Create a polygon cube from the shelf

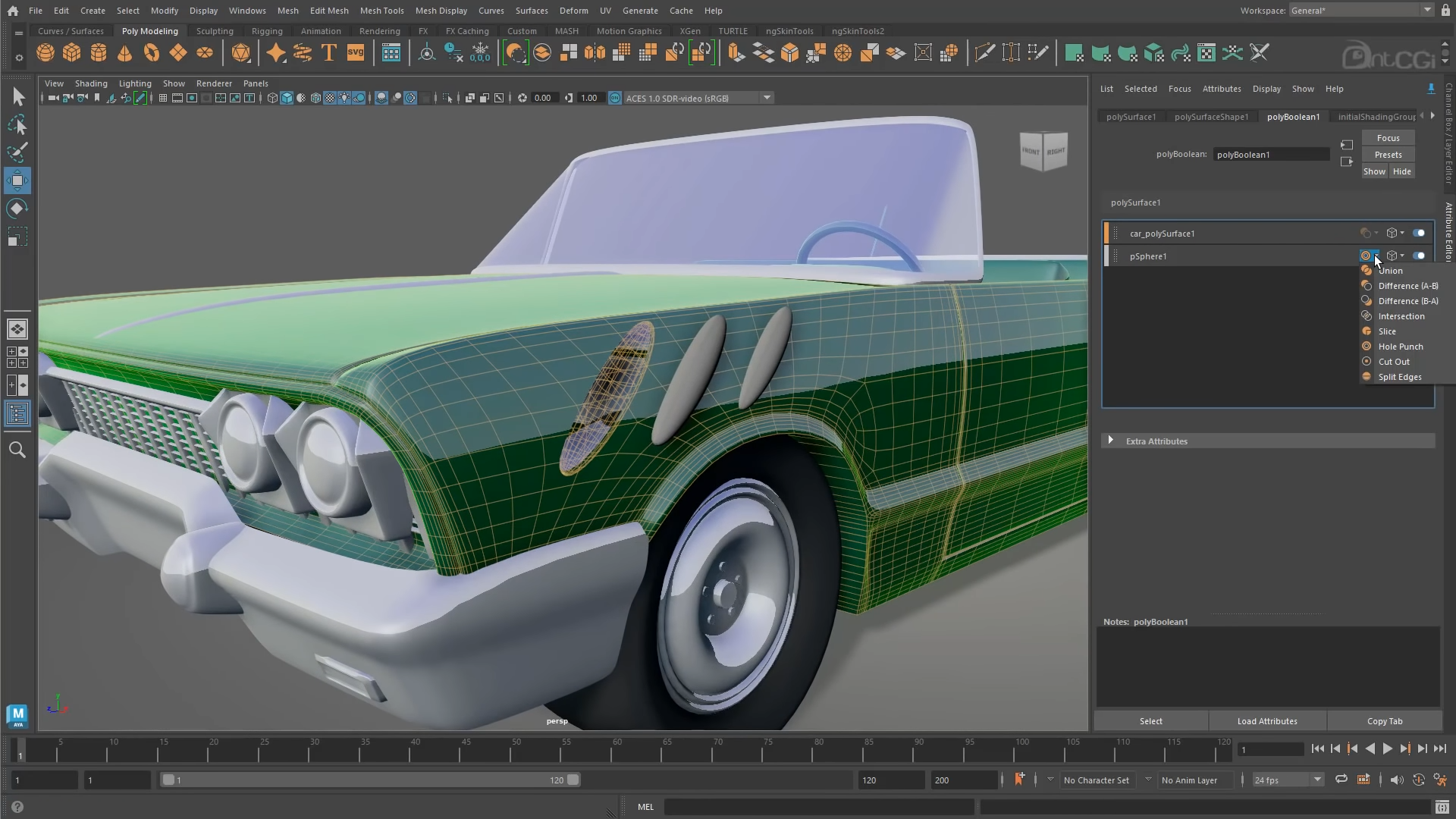(72, 53)
